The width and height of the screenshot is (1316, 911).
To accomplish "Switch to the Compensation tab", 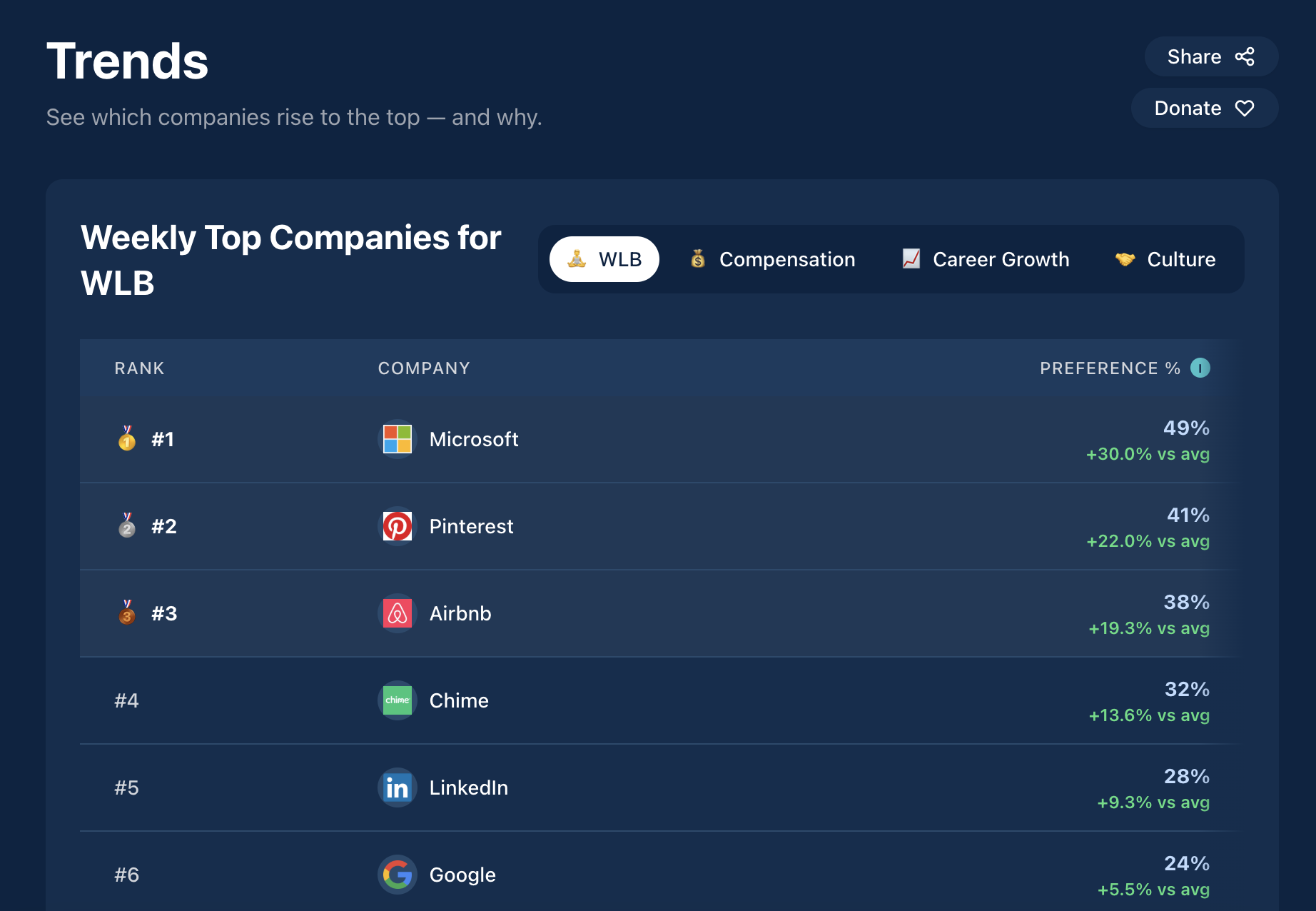I will point(772,259).
